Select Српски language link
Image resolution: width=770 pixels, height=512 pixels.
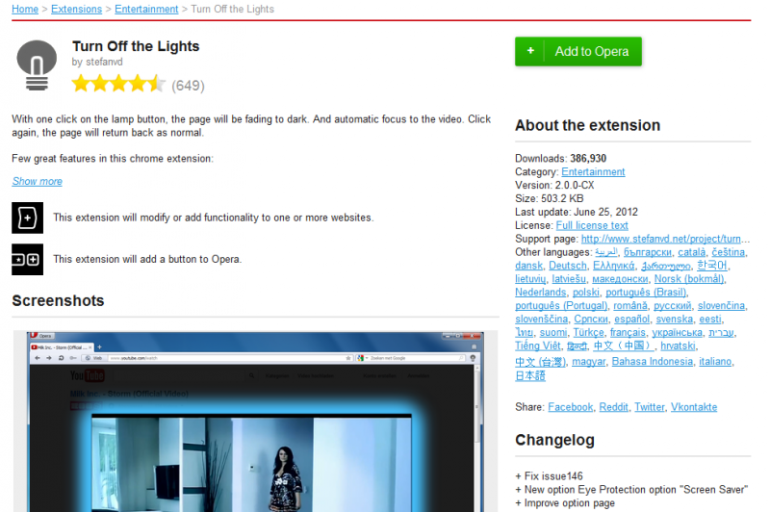[591, 319]
